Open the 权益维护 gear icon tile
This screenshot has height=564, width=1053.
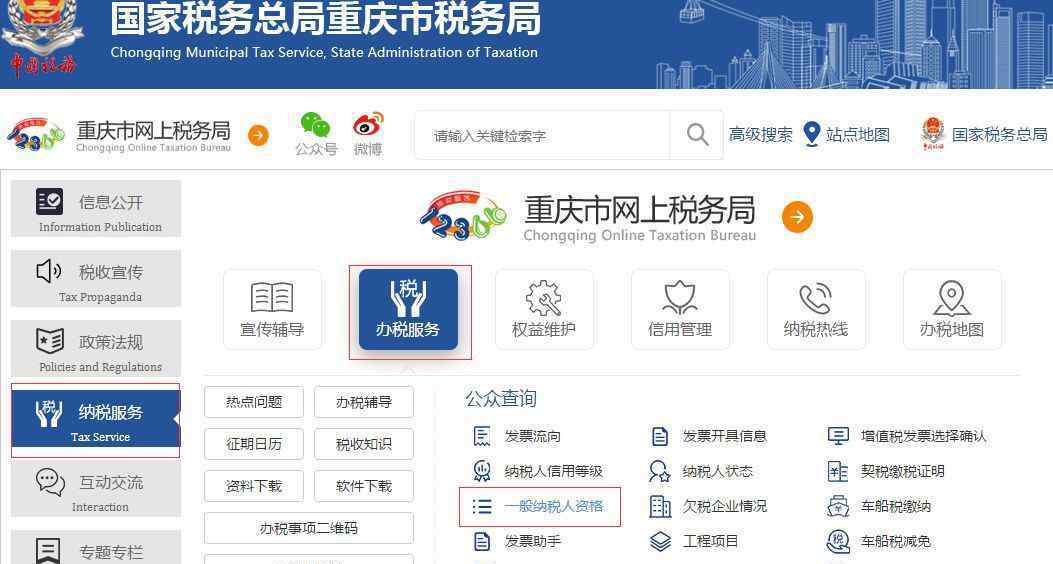[x=544, y=310]
